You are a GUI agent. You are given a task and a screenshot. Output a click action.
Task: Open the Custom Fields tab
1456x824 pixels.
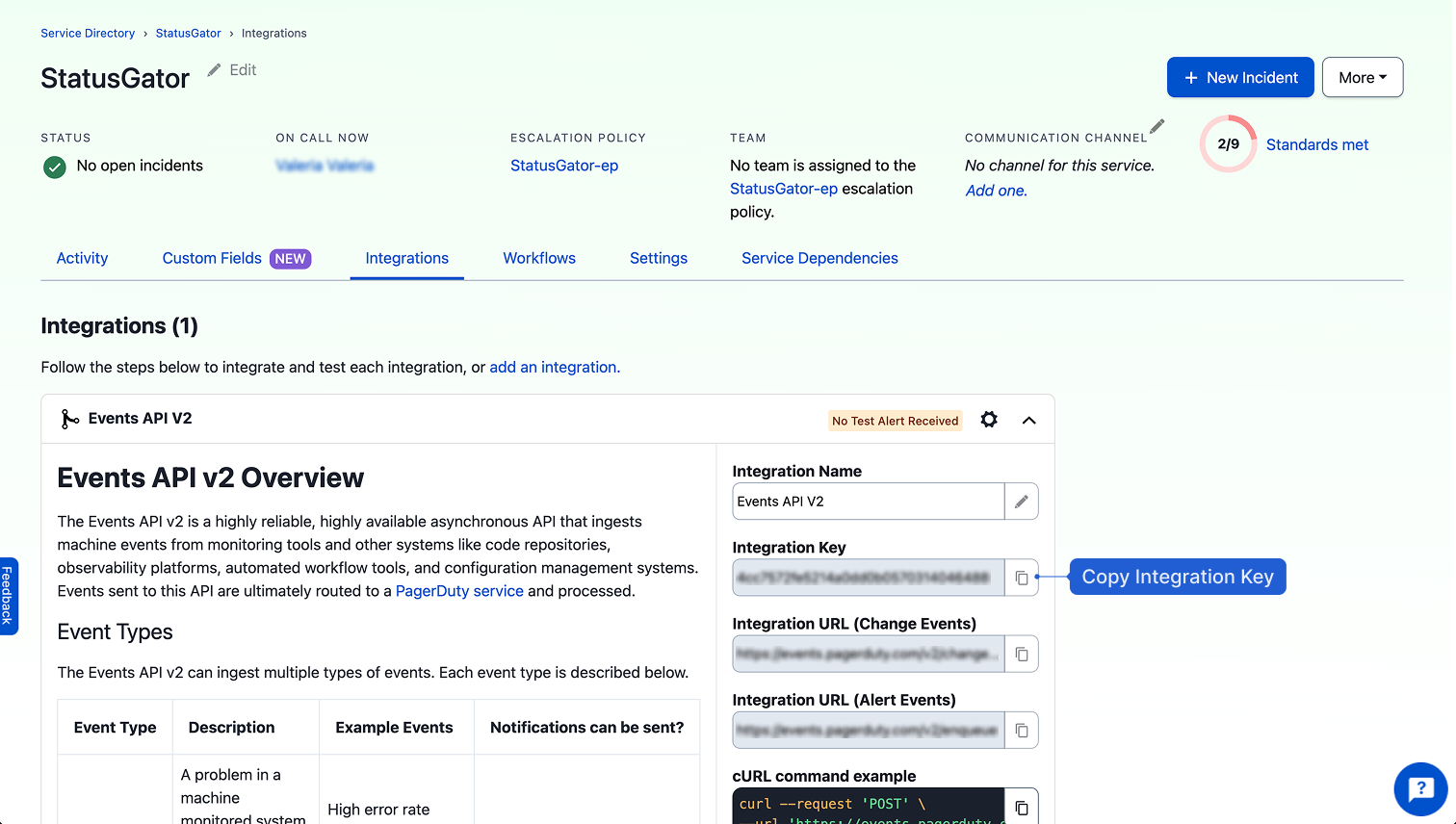[237, 258]
